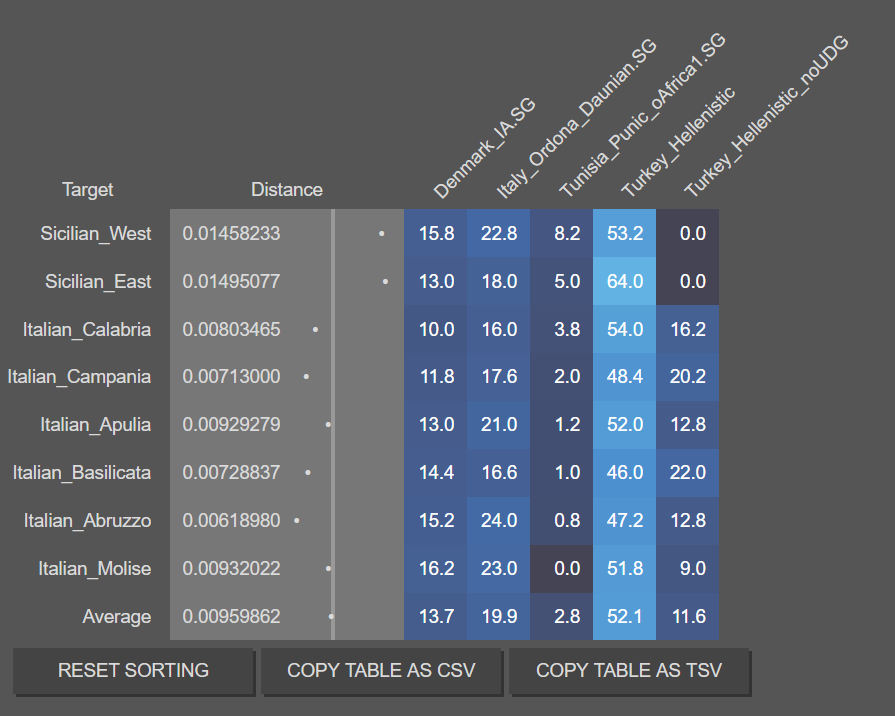Click distance value 0.00932022

[x=231, y=569]
